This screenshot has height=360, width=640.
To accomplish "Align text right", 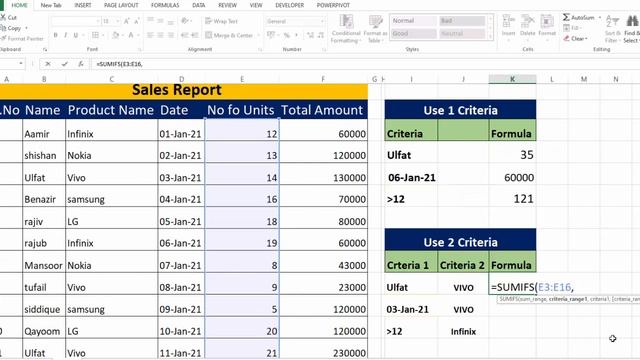I will click(171, 35).
